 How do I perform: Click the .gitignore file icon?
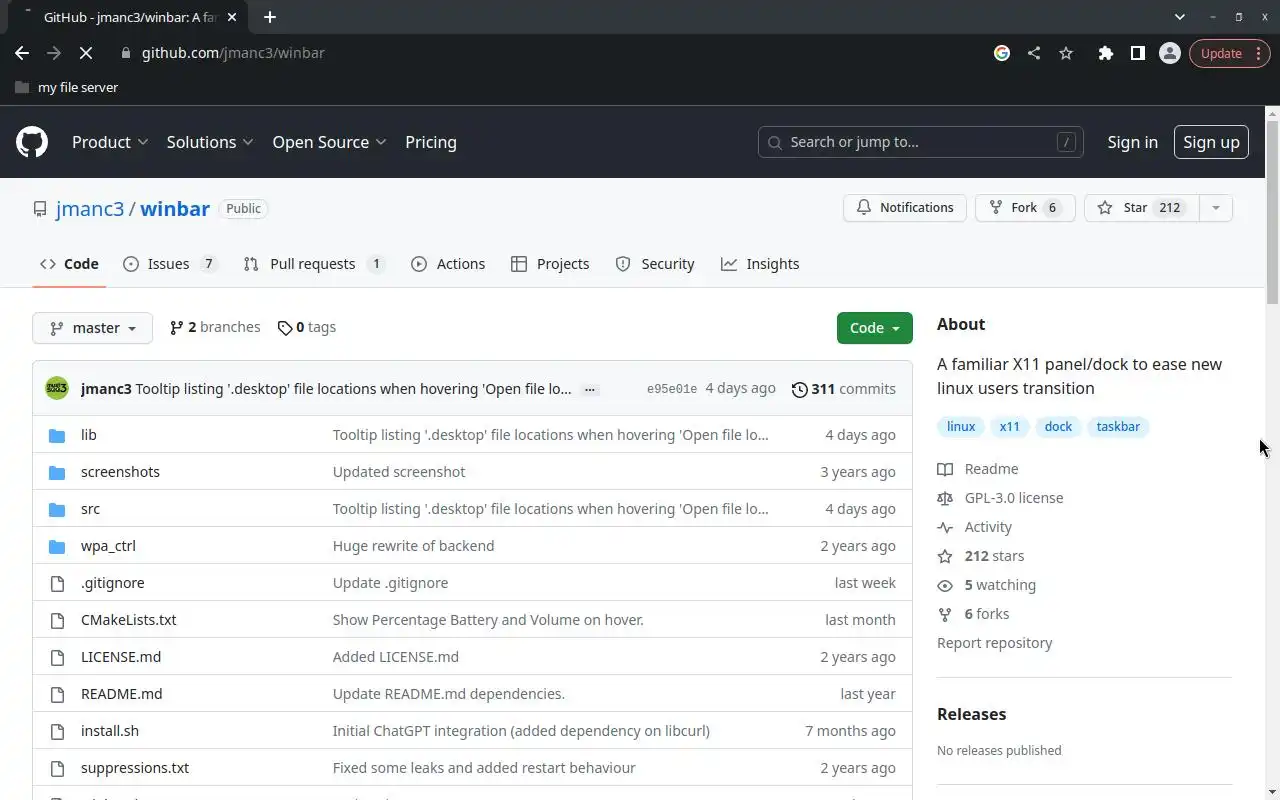[x=57, y=583]
